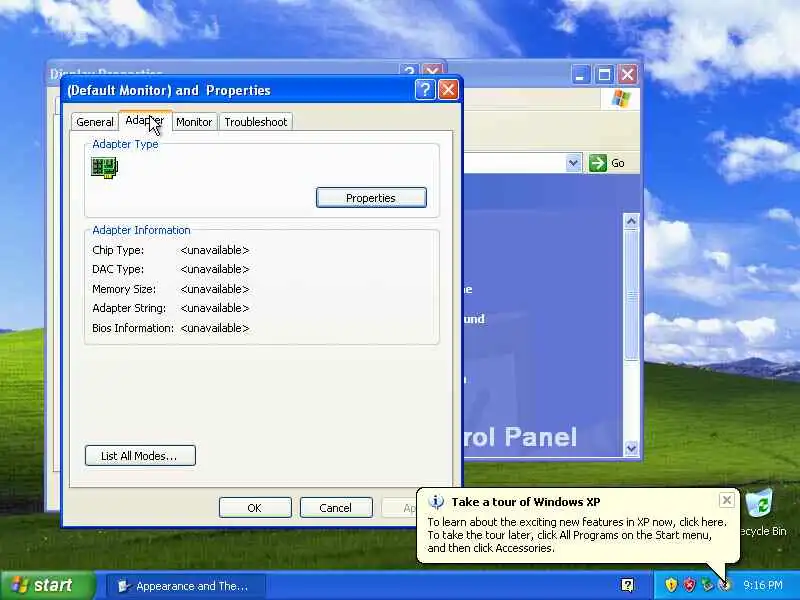Click the List All Modes button

(140, 456)
